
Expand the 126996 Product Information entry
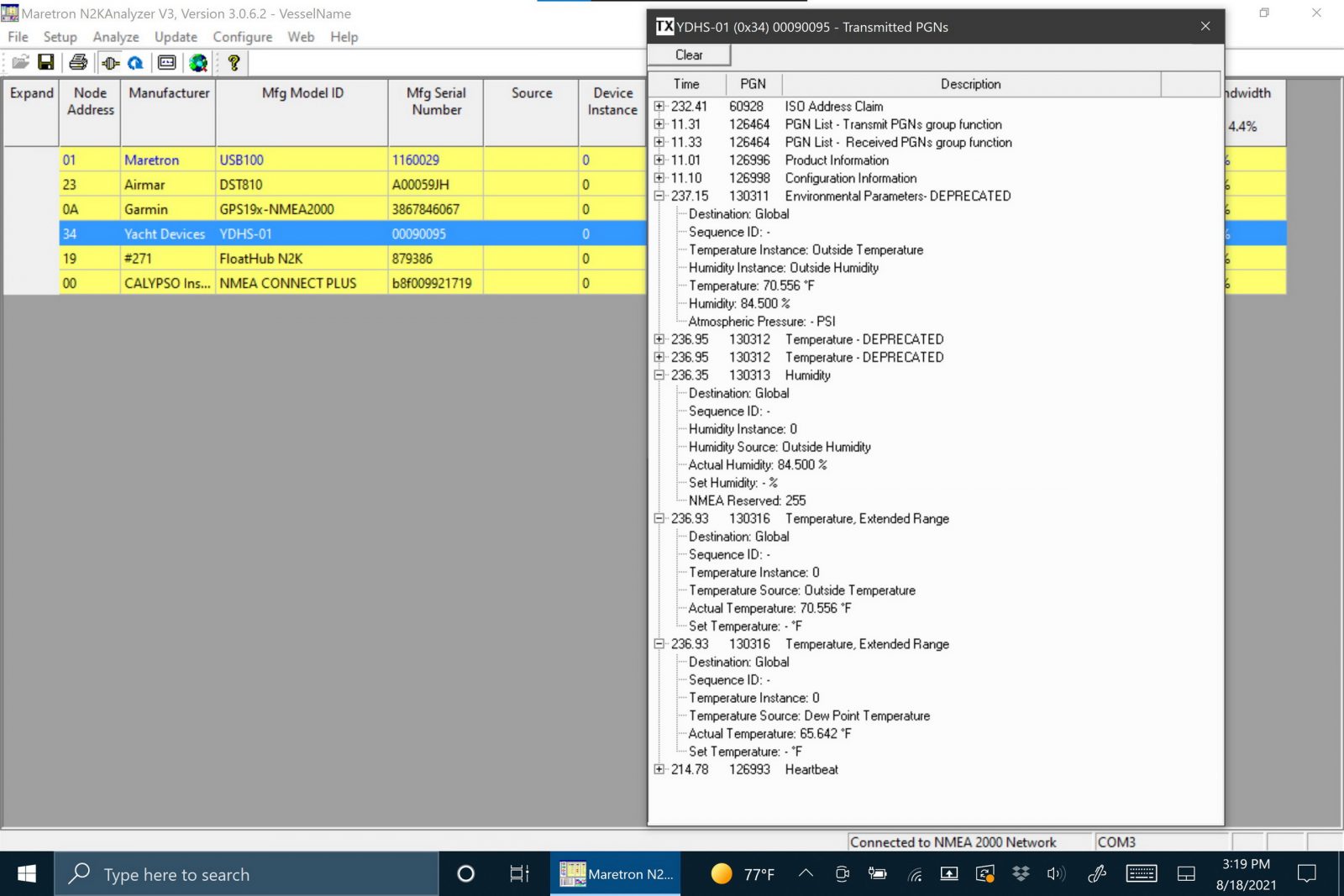[x=659, y=160]
